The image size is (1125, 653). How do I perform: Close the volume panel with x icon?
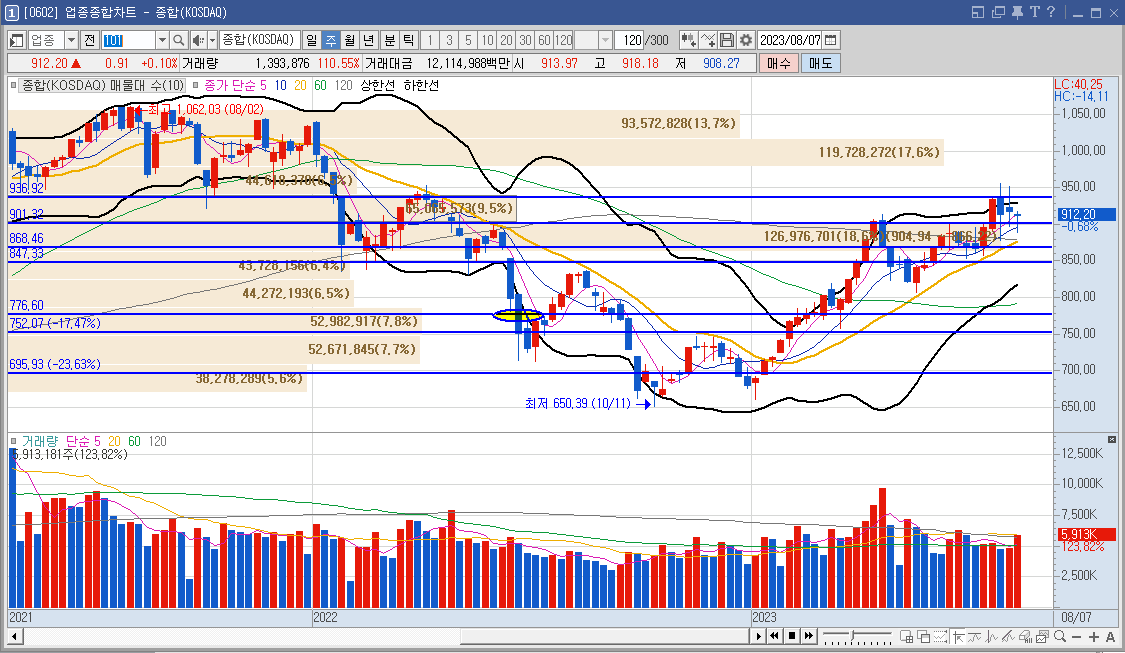point(1111,439)
